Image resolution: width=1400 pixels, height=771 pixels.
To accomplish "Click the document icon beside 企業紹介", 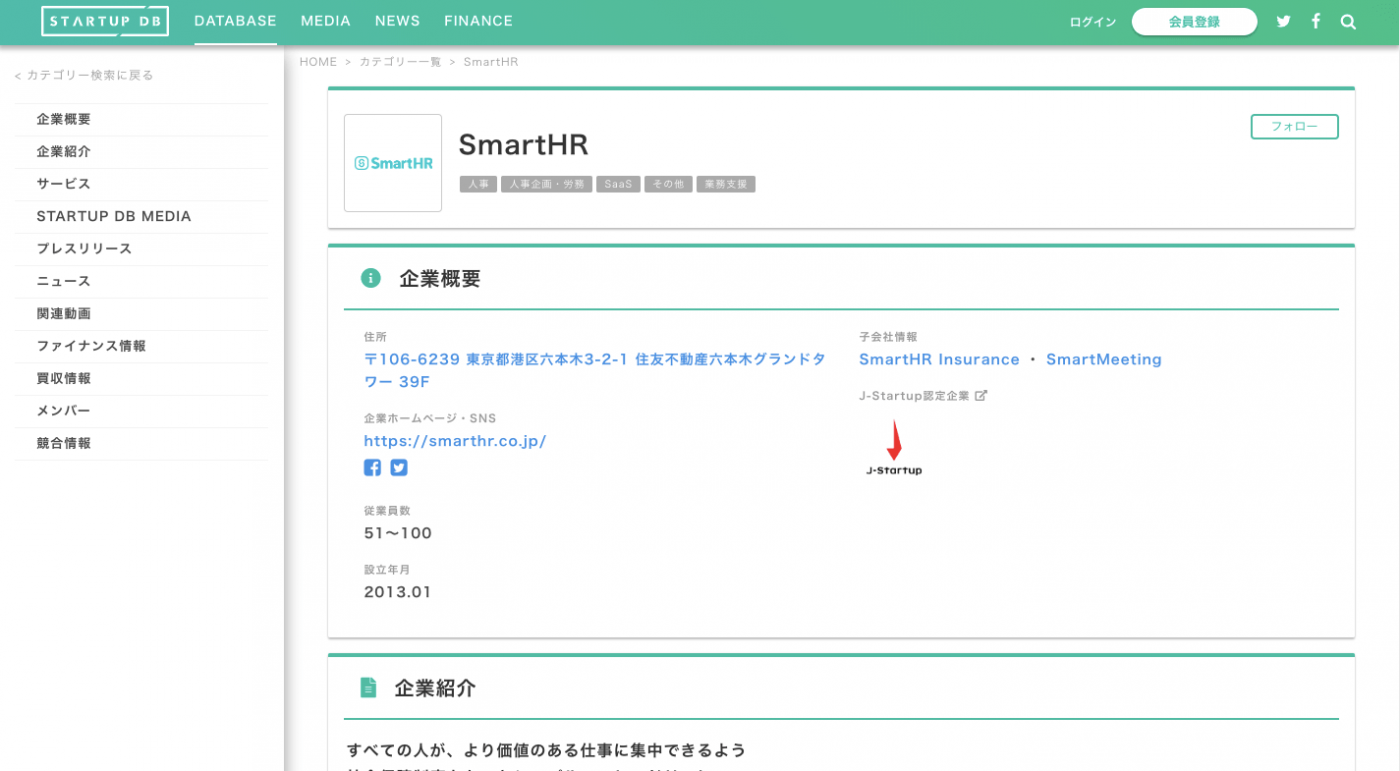I will tap(368, 688).
